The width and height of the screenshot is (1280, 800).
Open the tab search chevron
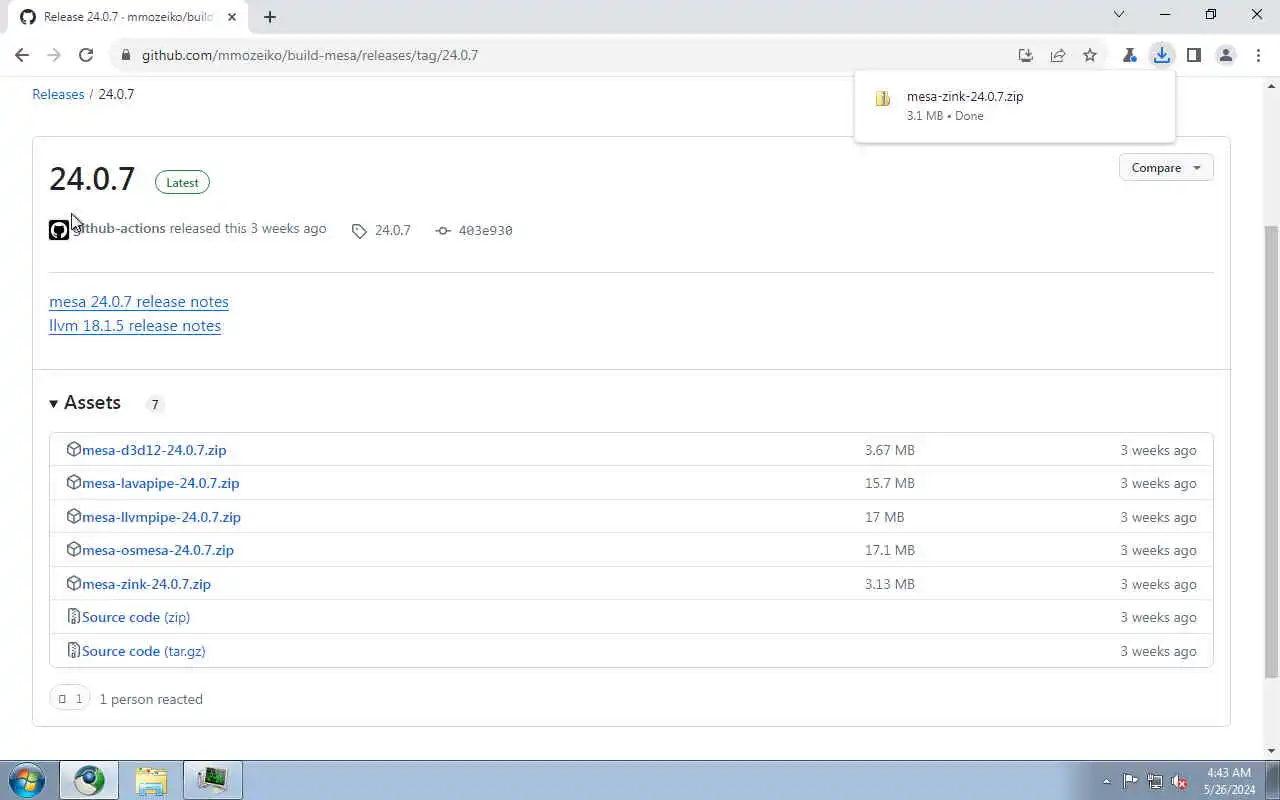pos(1119,15)
